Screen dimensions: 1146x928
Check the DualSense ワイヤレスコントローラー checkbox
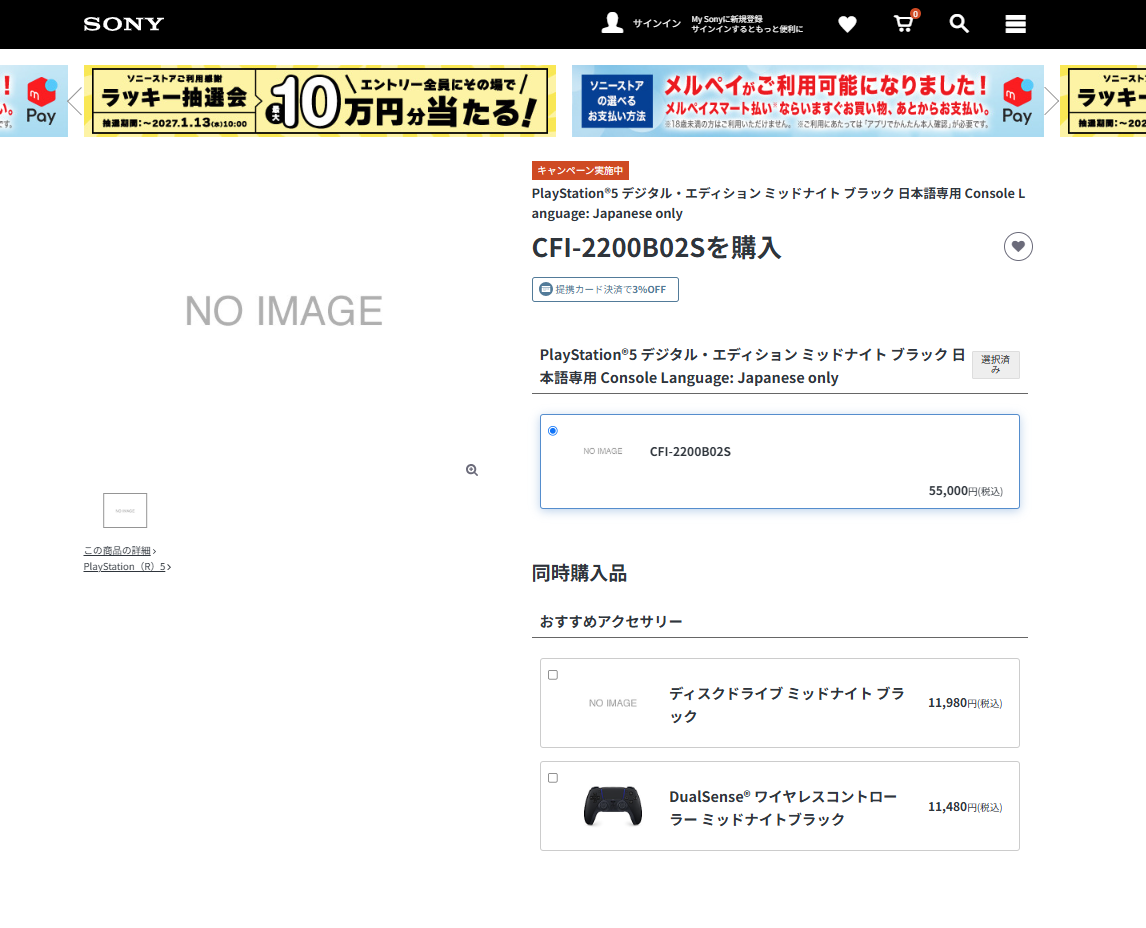point(553,777)
